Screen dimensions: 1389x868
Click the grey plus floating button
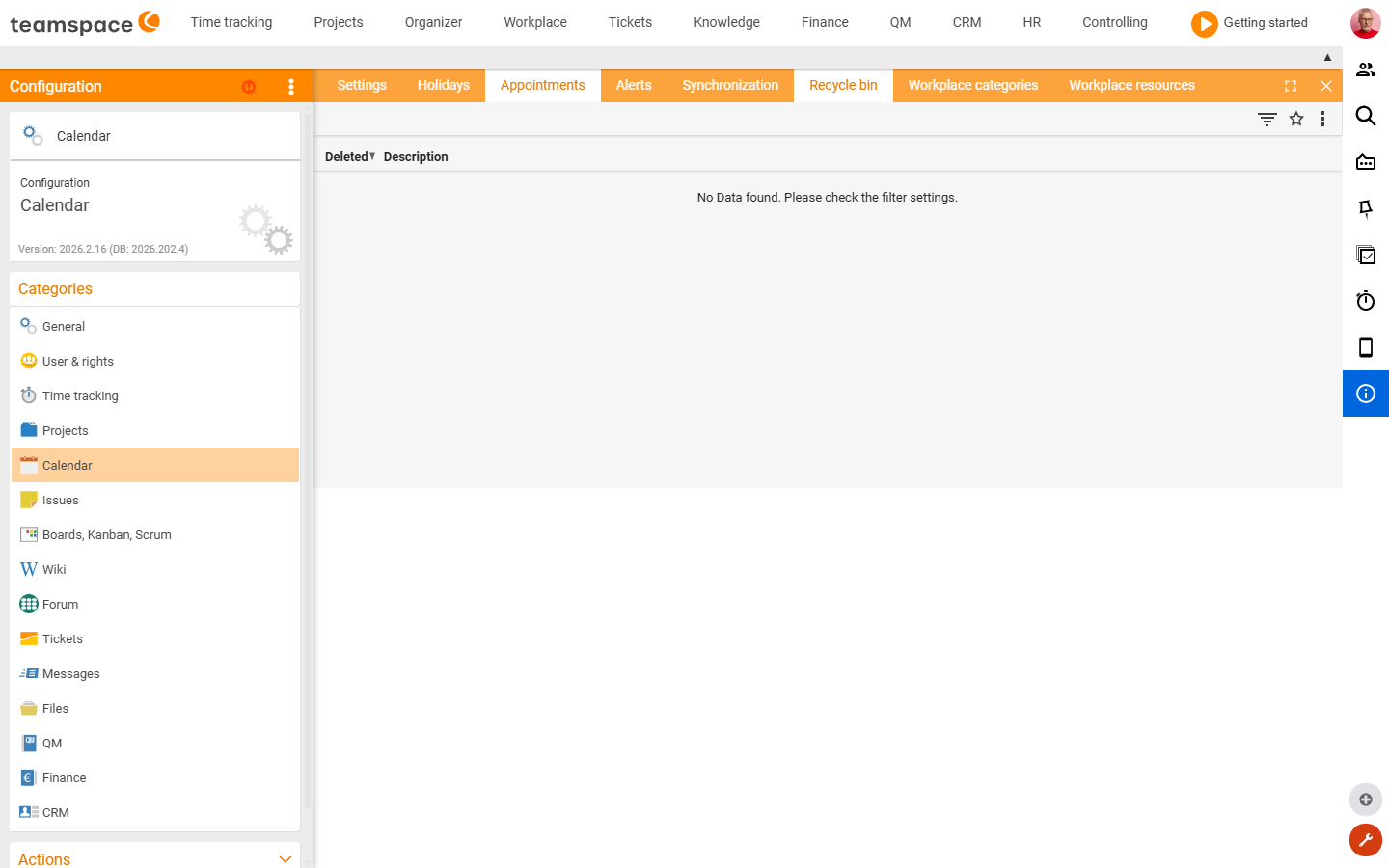coord(1366,800)
